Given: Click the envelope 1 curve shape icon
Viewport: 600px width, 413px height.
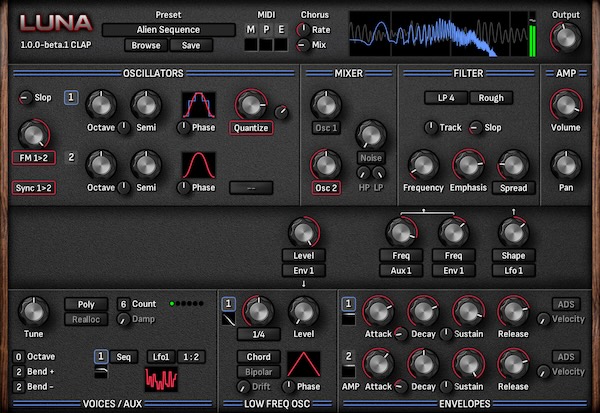Looking at the screenshot, I should tap(348, 319).
